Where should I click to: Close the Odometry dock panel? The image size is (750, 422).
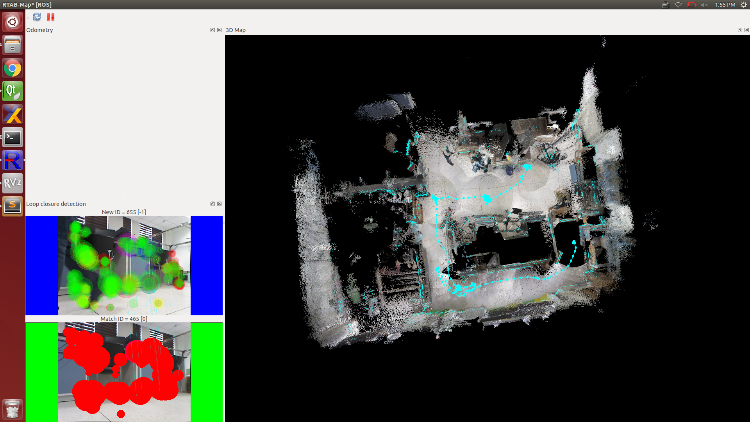[219, 30]
